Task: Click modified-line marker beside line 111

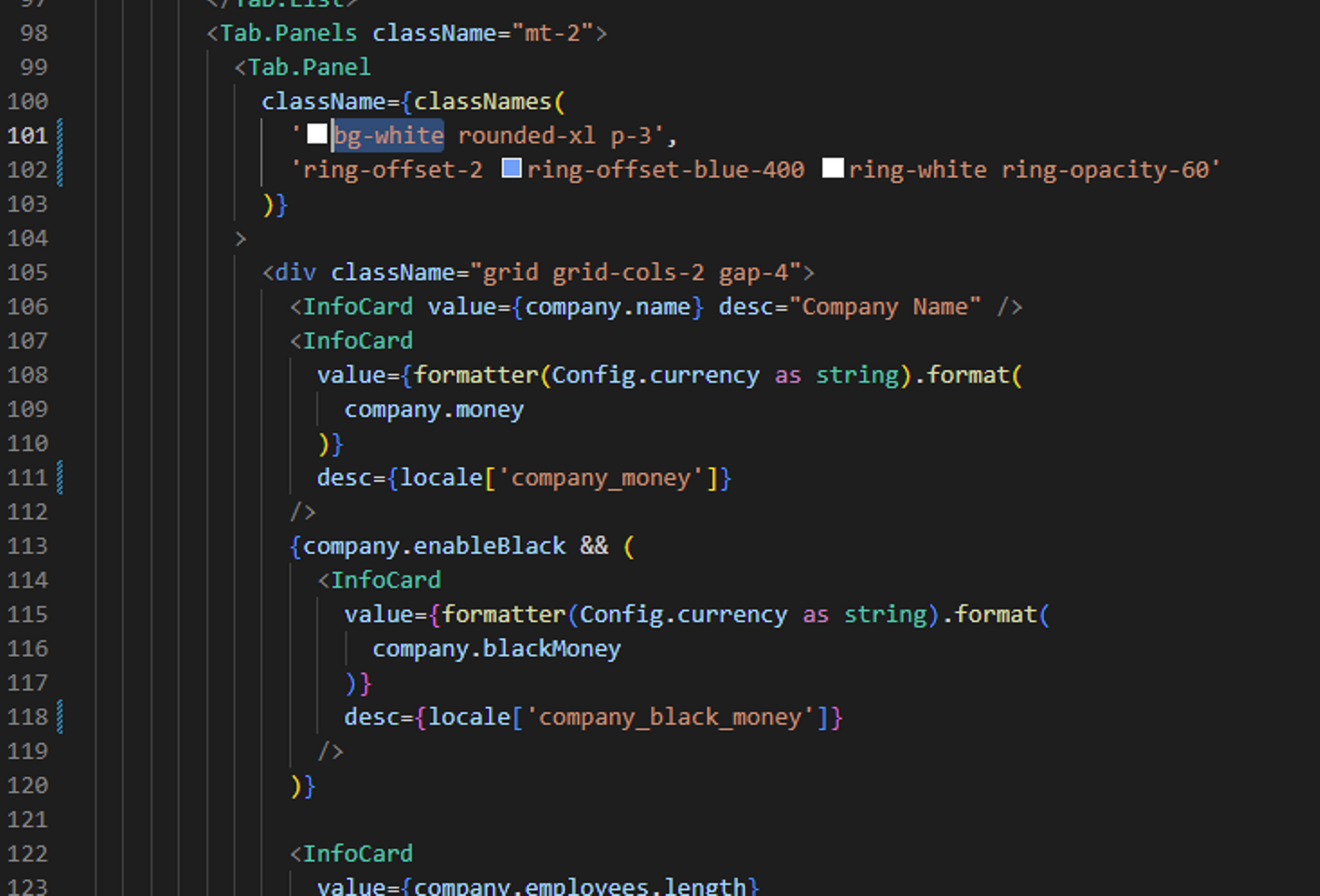Action: (60, 478)
